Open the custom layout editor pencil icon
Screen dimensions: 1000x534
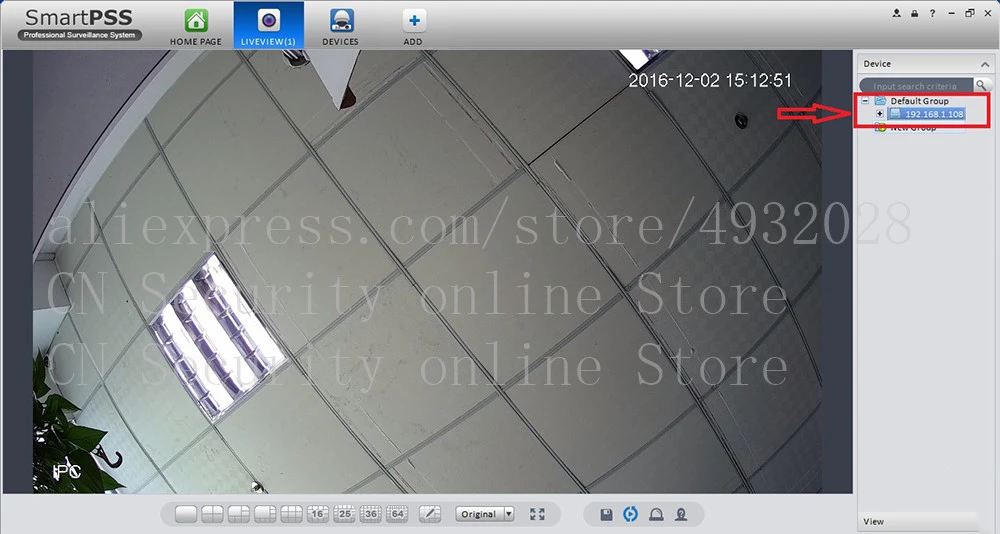click(430, 514)
